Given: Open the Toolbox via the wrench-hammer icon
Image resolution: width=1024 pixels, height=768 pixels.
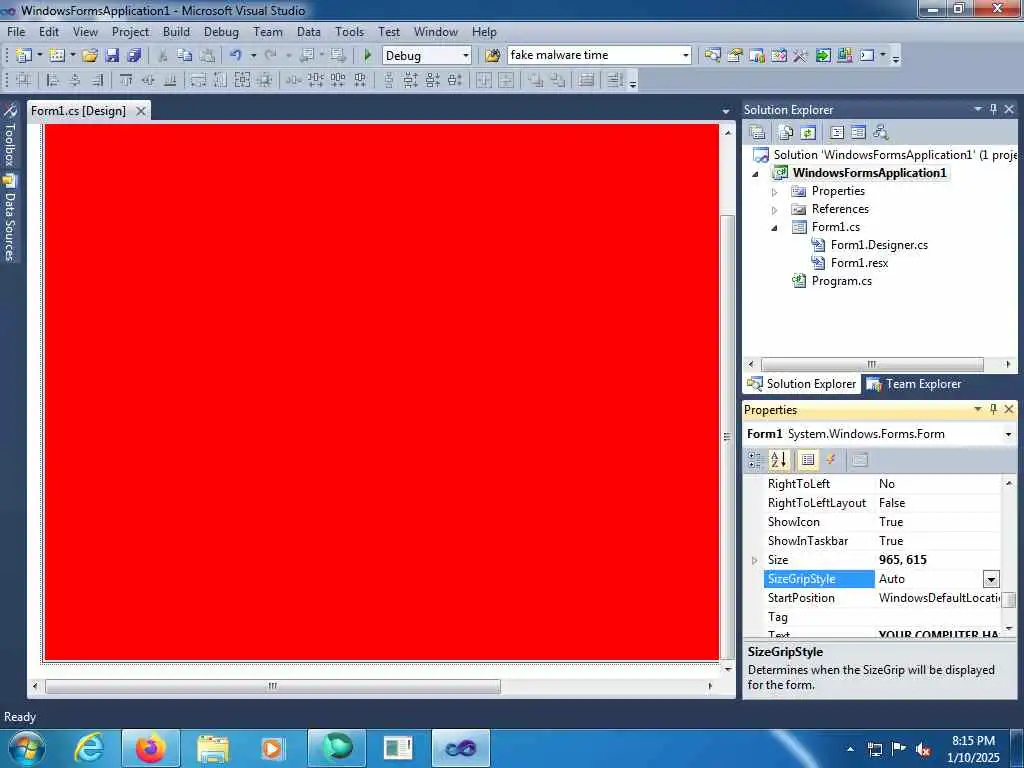Looking at the screenshot, I should pos(800,56).
